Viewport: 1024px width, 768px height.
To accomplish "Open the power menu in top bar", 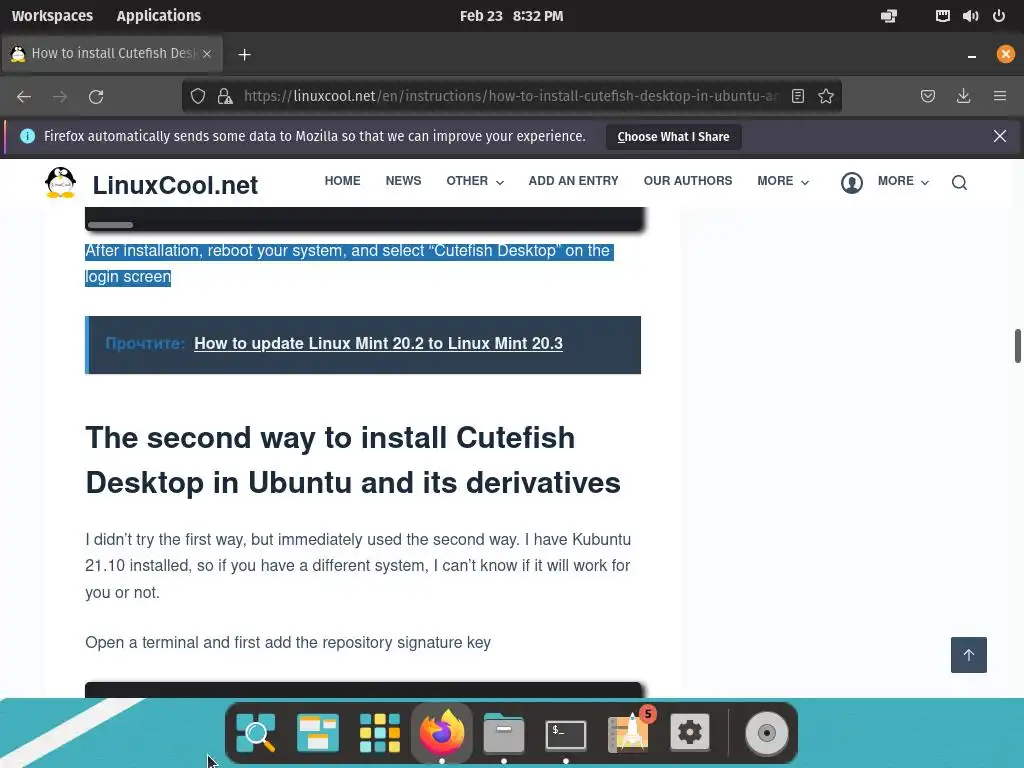I will click(x=999, y=16).
